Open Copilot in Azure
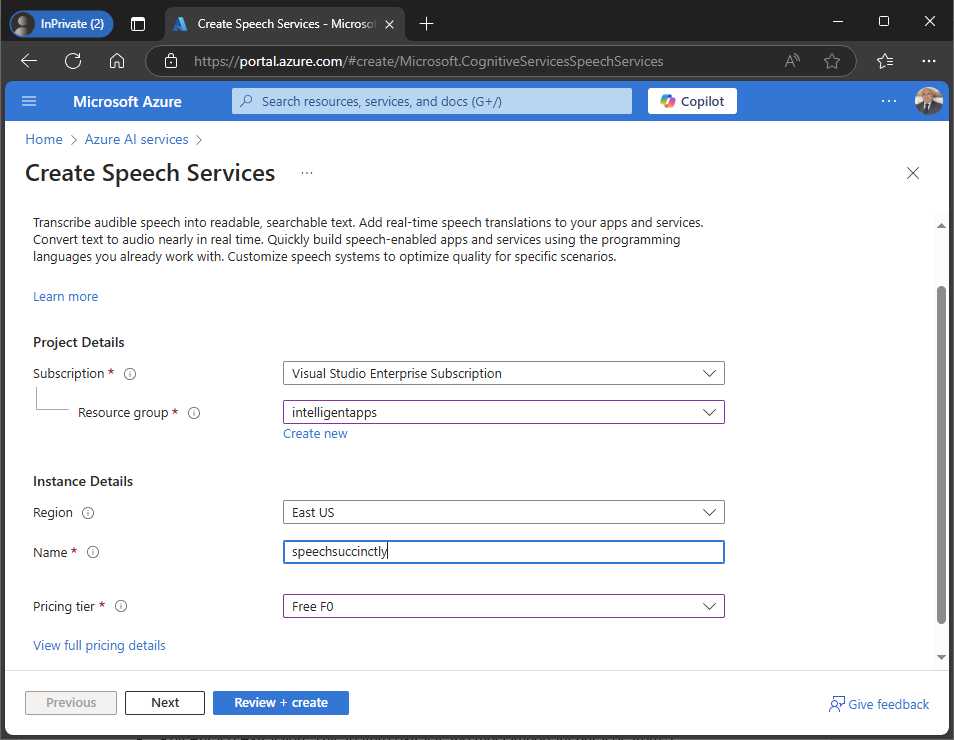This screenshot has width=954, height=740. [692, 101]
